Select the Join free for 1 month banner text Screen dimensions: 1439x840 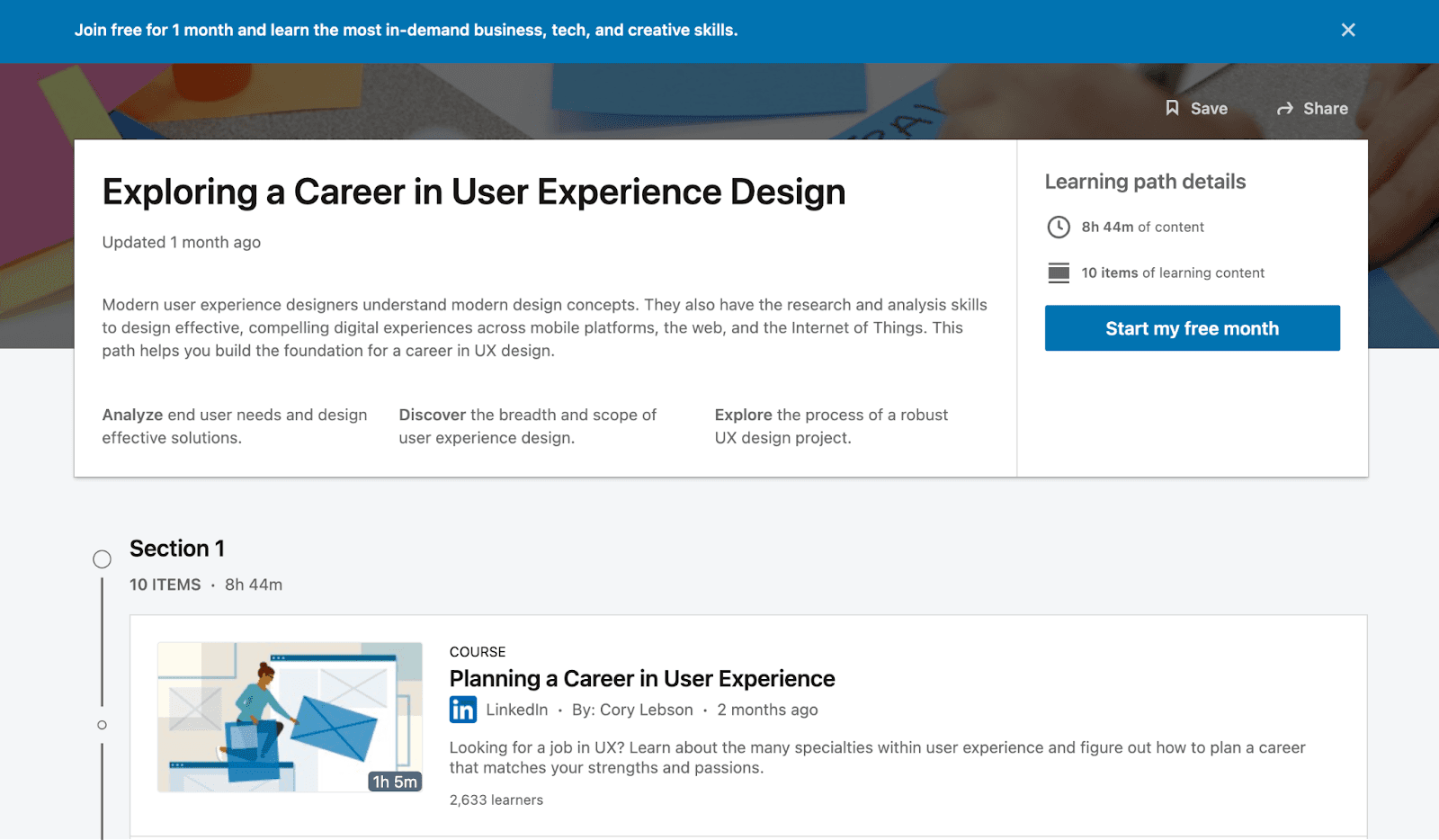(x=406, y=30)
